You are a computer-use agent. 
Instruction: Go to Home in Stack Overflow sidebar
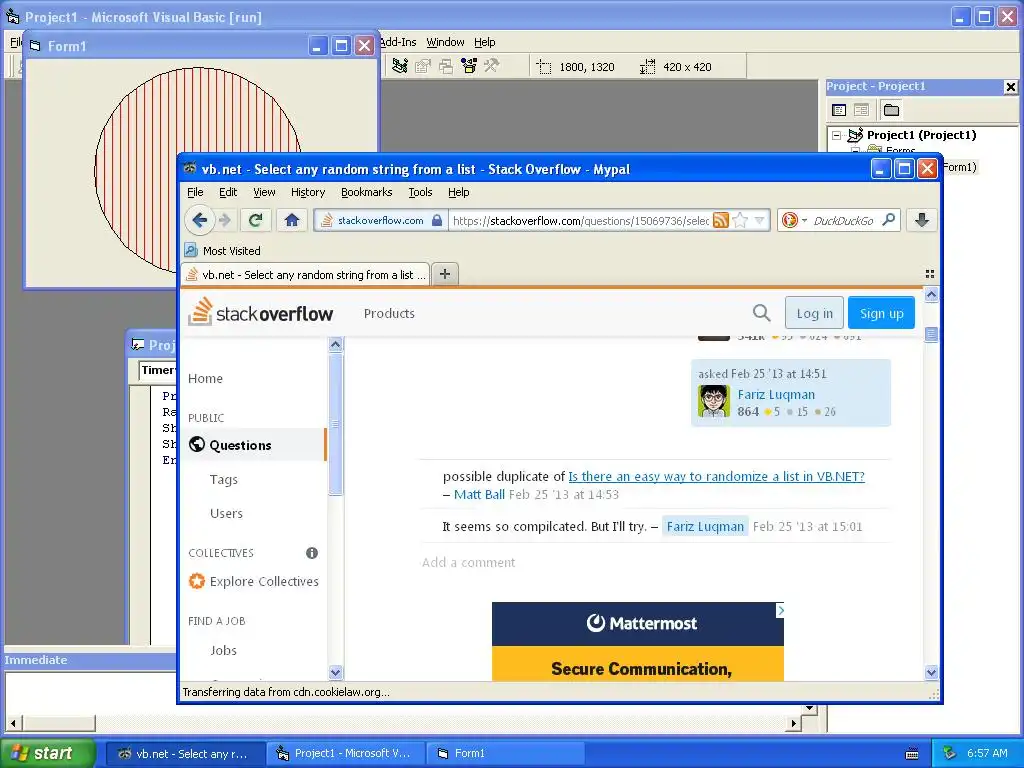(205, 378)
